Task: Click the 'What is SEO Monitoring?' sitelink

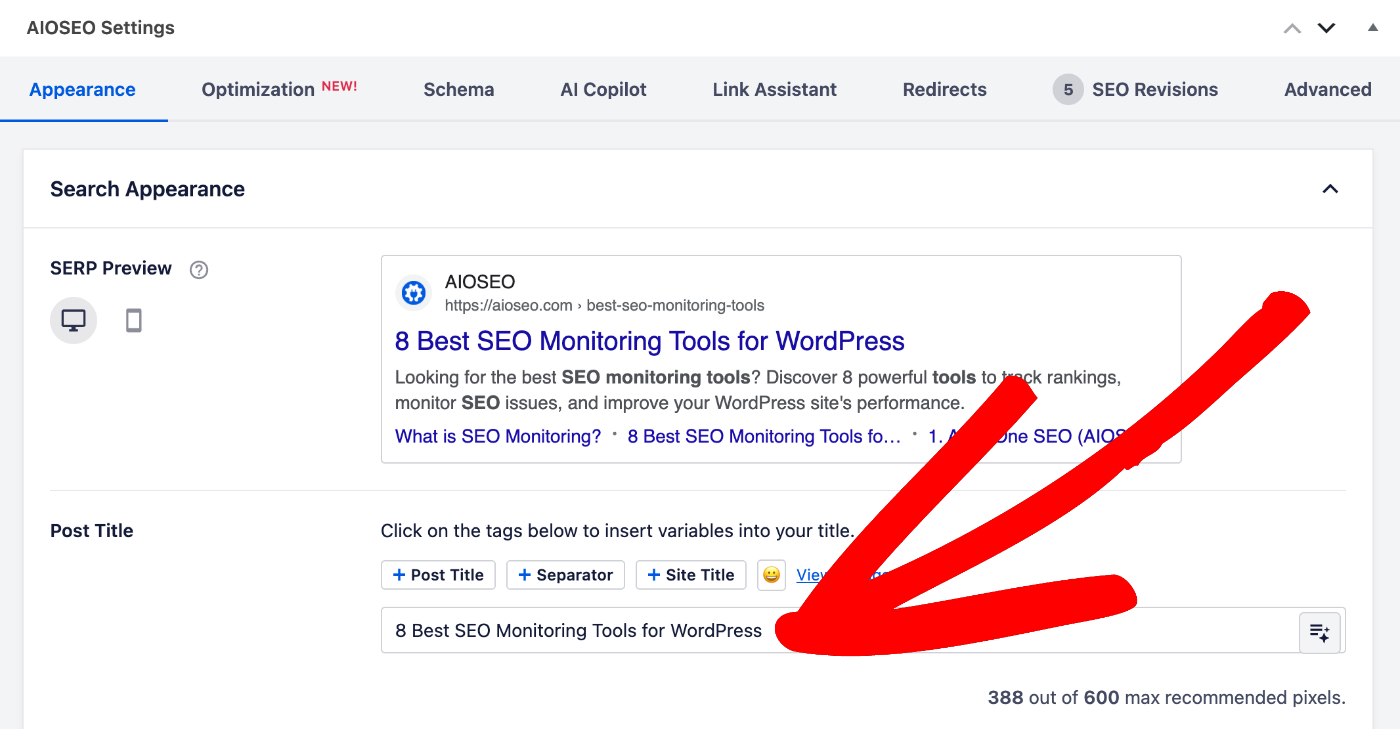Action: point(498,436)
